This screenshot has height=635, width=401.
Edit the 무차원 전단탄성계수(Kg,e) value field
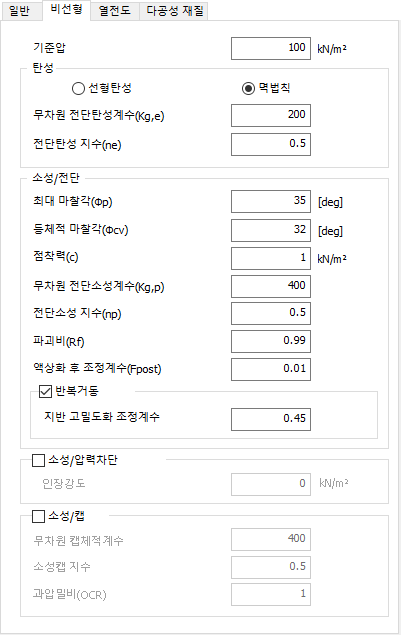pos(271,115)
